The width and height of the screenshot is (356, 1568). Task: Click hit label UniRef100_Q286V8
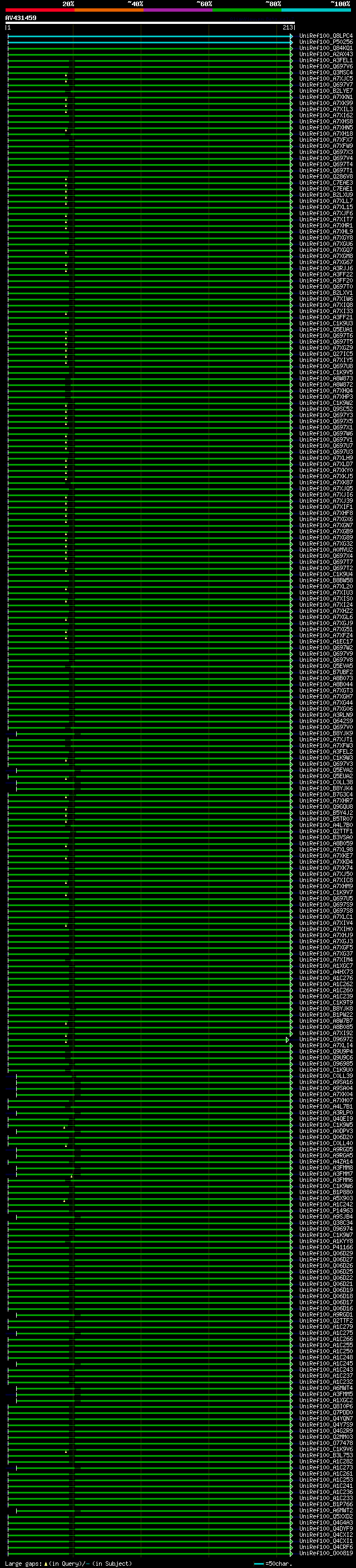click(x=317, y=177)
